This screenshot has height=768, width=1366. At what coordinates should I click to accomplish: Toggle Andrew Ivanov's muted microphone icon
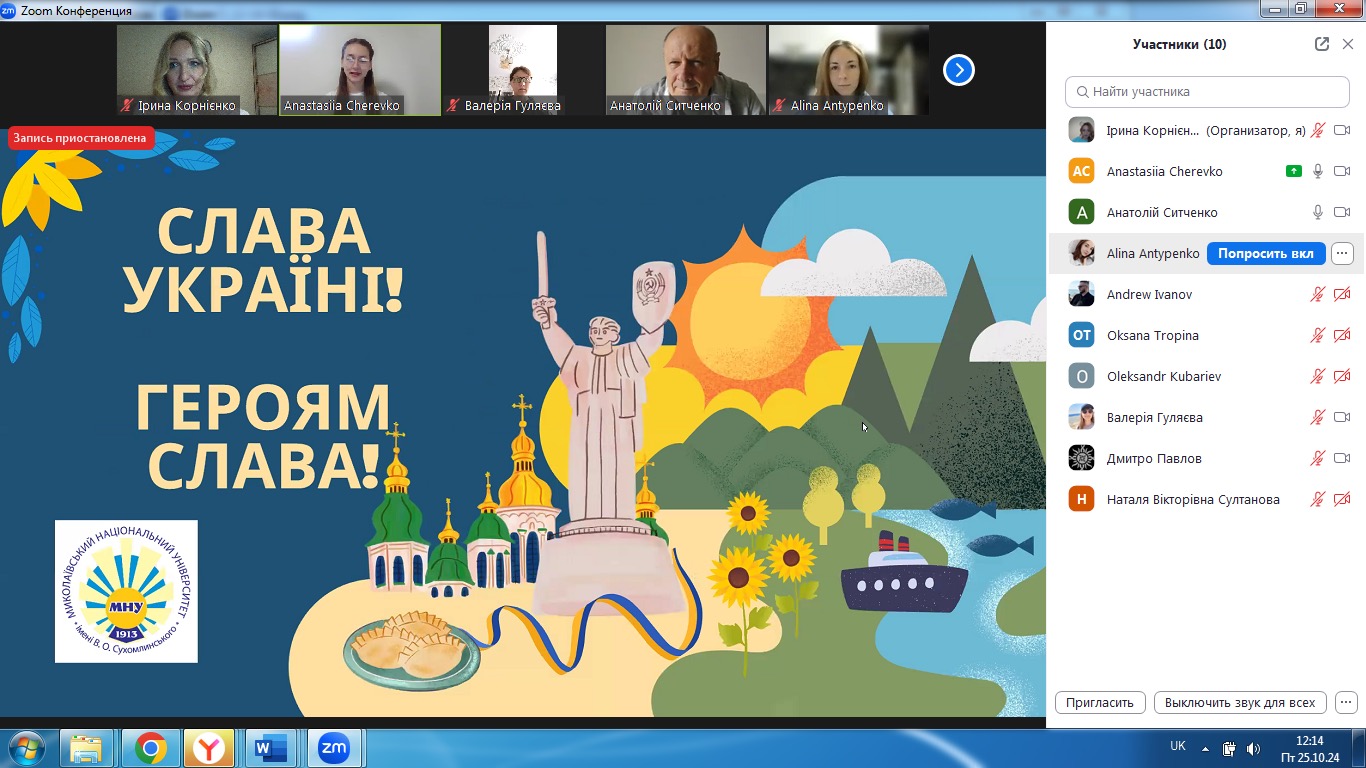pos(1318,294)
